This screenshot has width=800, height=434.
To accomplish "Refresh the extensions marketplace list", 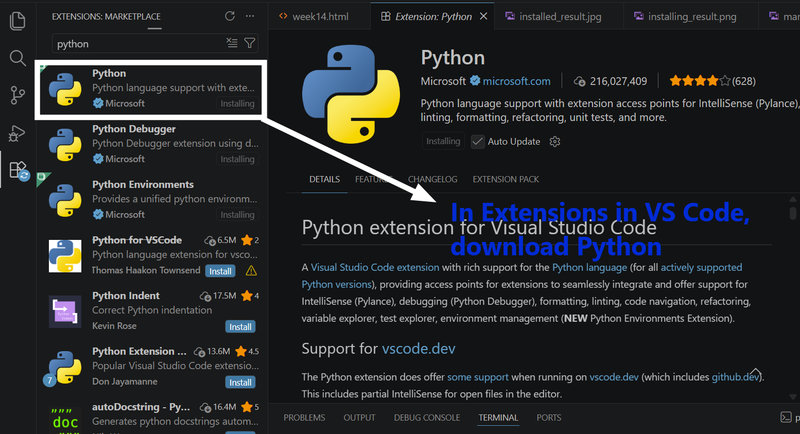I will click(230, 16).
